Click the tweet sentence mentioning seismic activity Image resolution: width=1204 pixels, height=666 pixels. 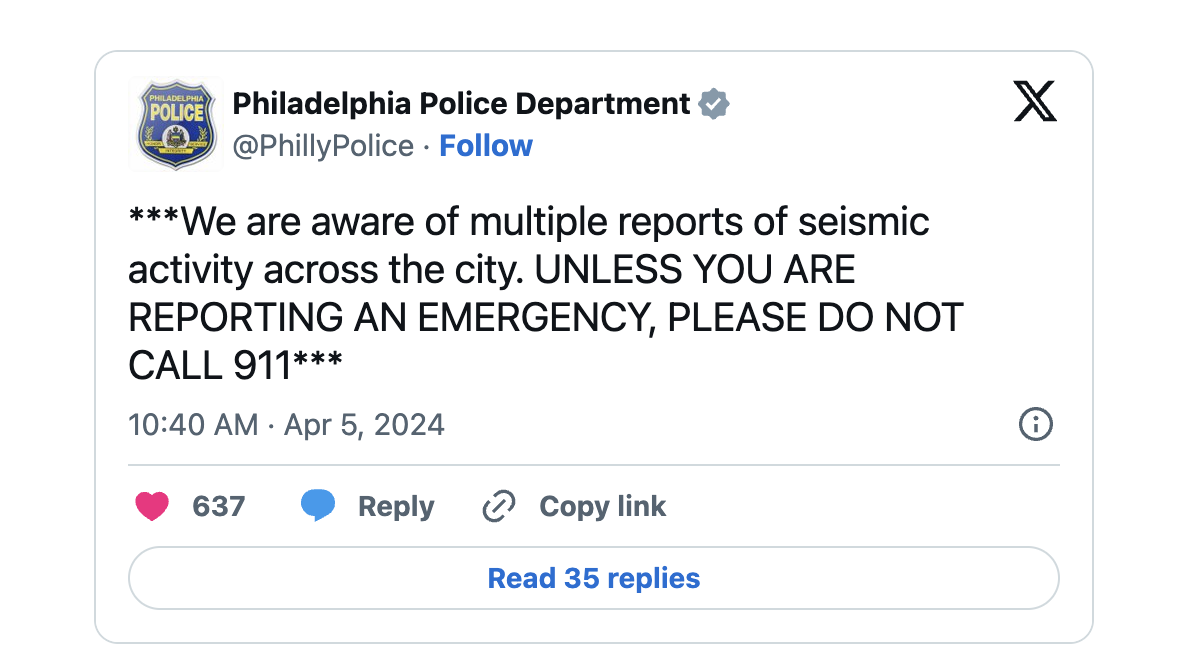(530, 245)
